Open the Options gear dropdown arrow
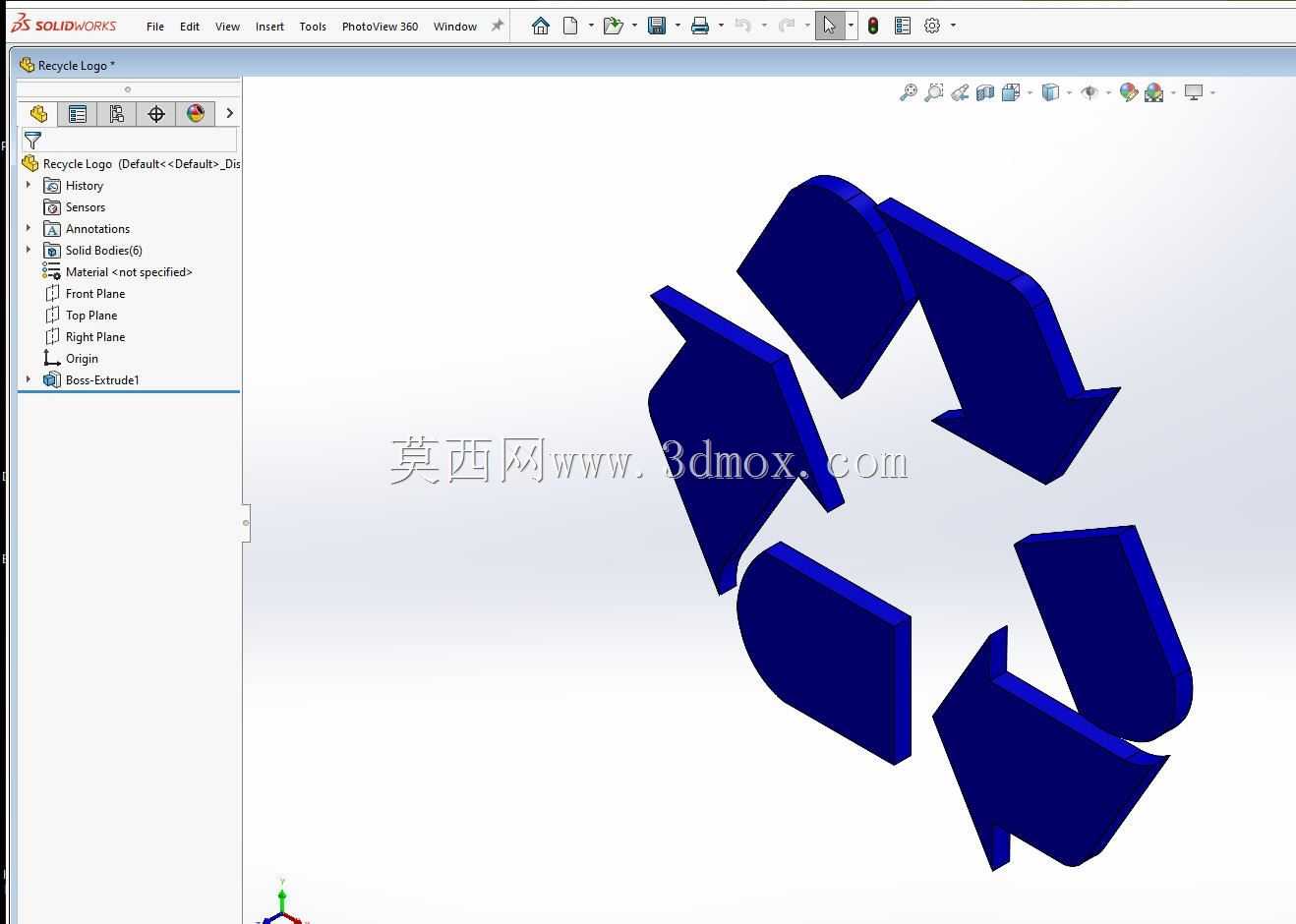The height and width of the screenshot is (924, 1296). [x=953, y=26]
